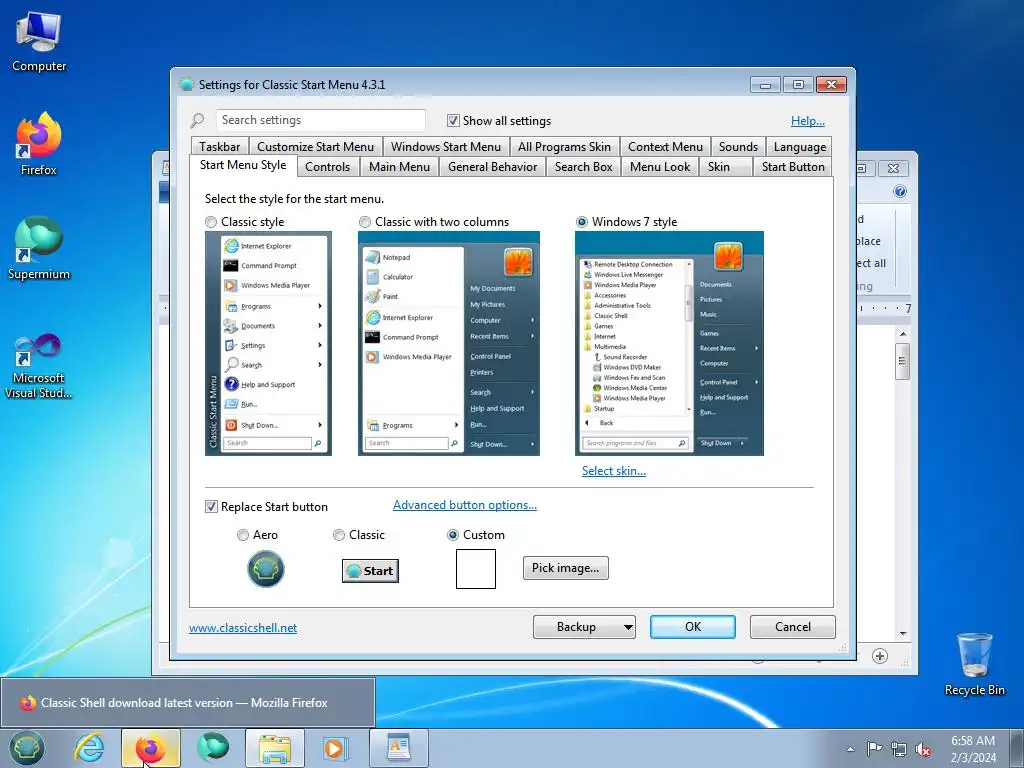This screenshot has height=768, width=1024.
Task: Toggle the Replace Start button checkbox
Action: (x=211, y=507)
